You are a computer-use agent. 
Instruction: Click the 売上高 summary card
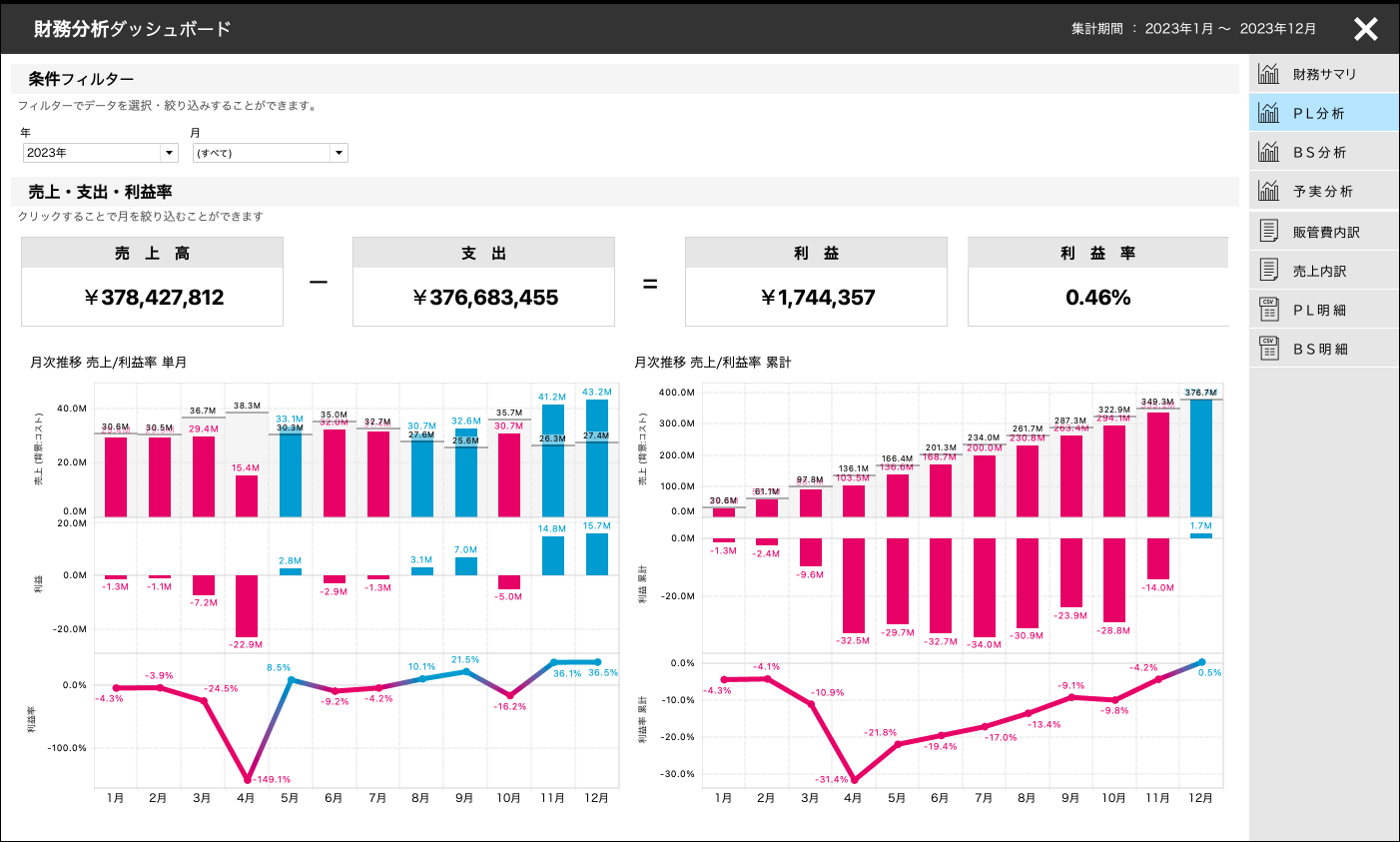[152, 281]
